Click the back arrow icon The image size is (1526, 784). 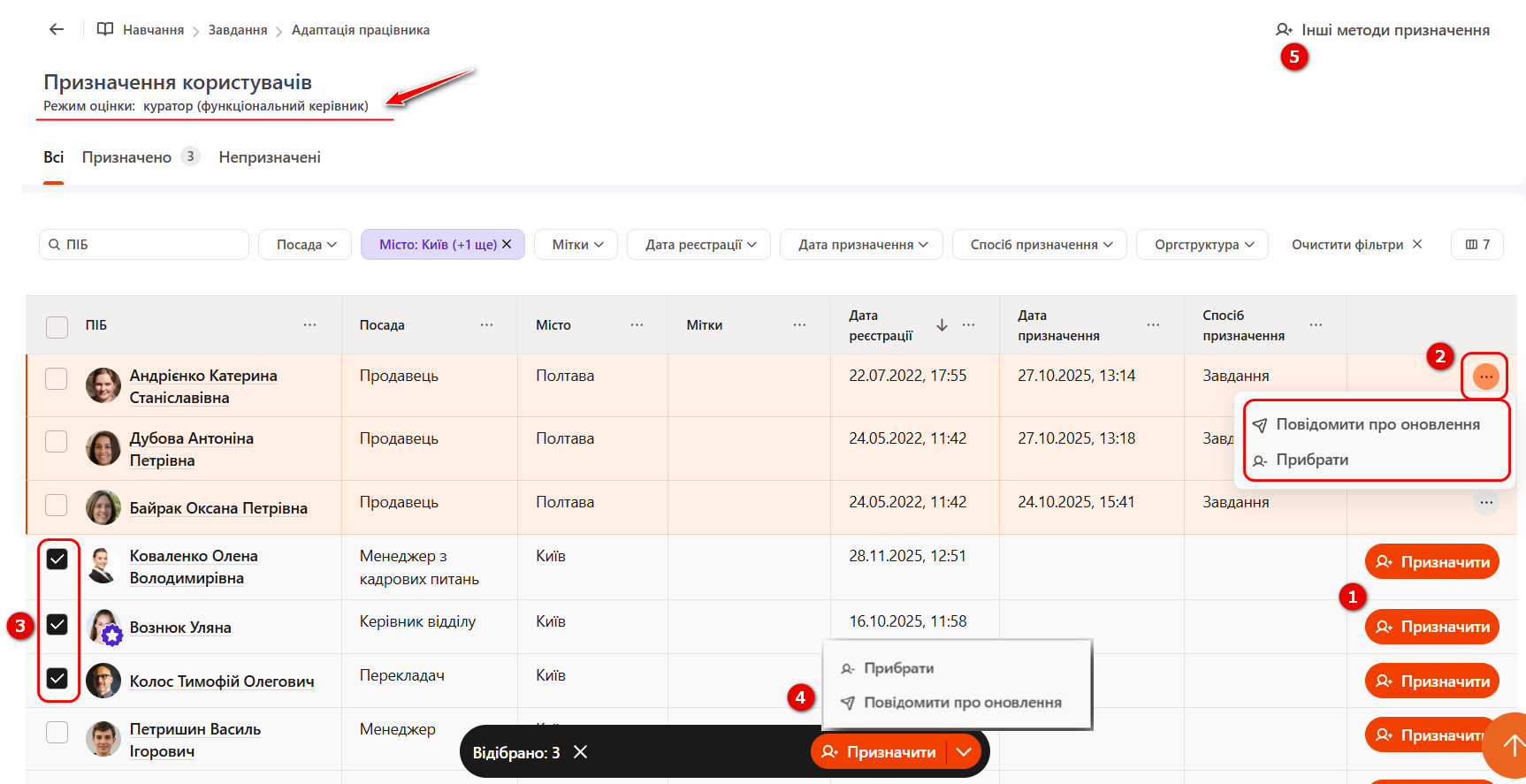tap(57, 29)
